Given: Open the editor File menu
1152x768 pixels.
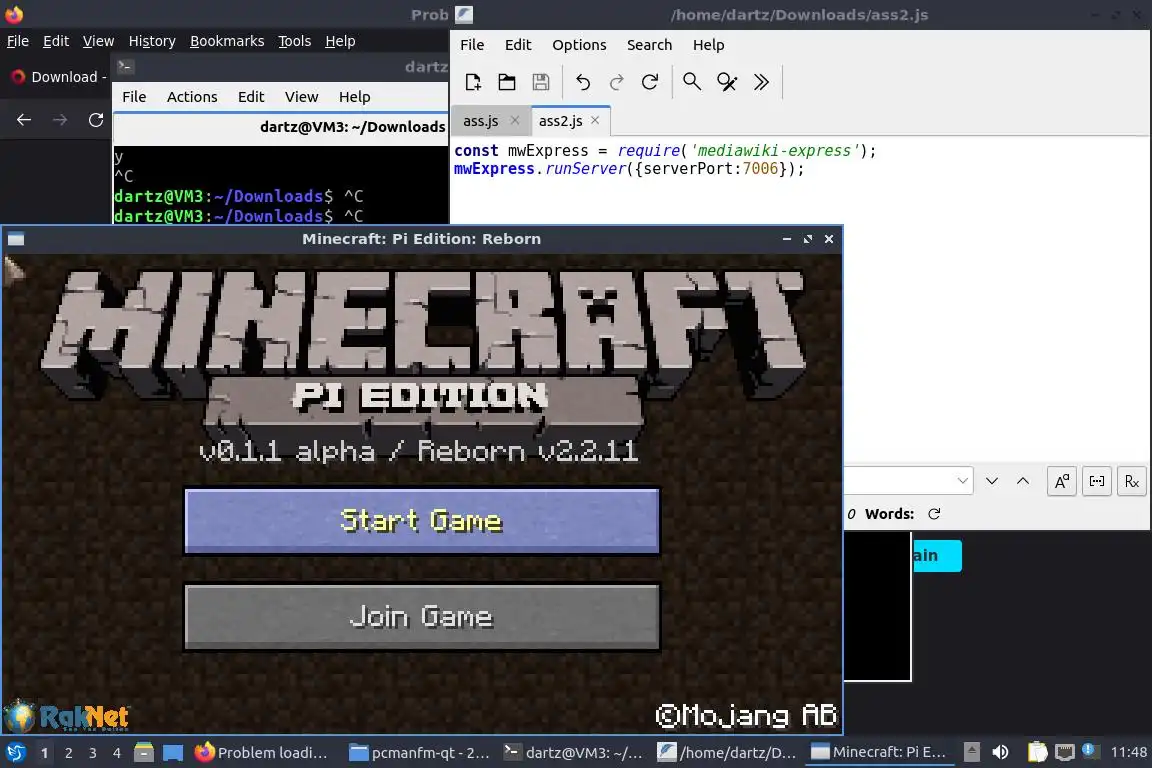Looking at the screenshot, I should click(472, 45).
